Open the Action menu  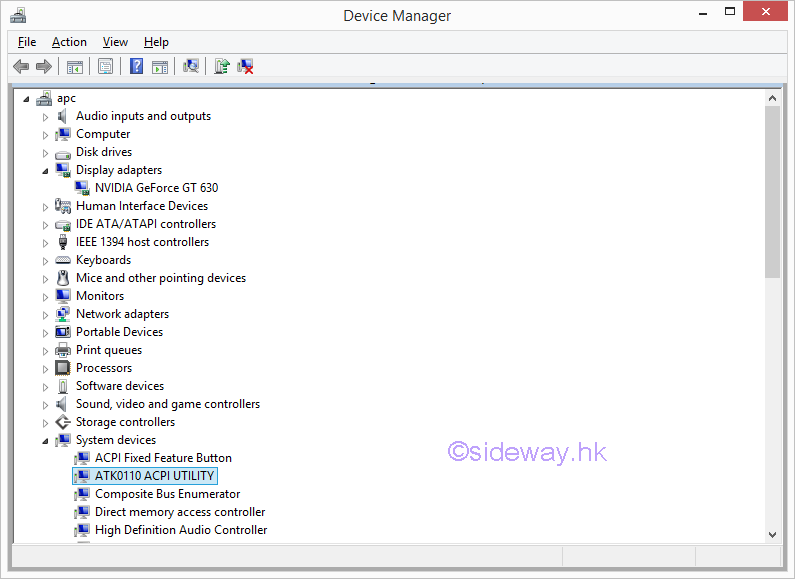point(69,42)
